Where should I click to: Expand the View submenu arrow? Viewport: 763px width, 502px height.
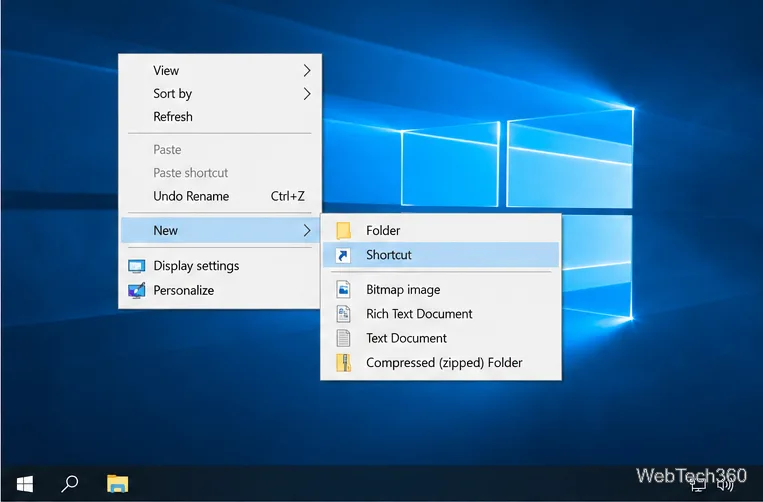point(307,71)
